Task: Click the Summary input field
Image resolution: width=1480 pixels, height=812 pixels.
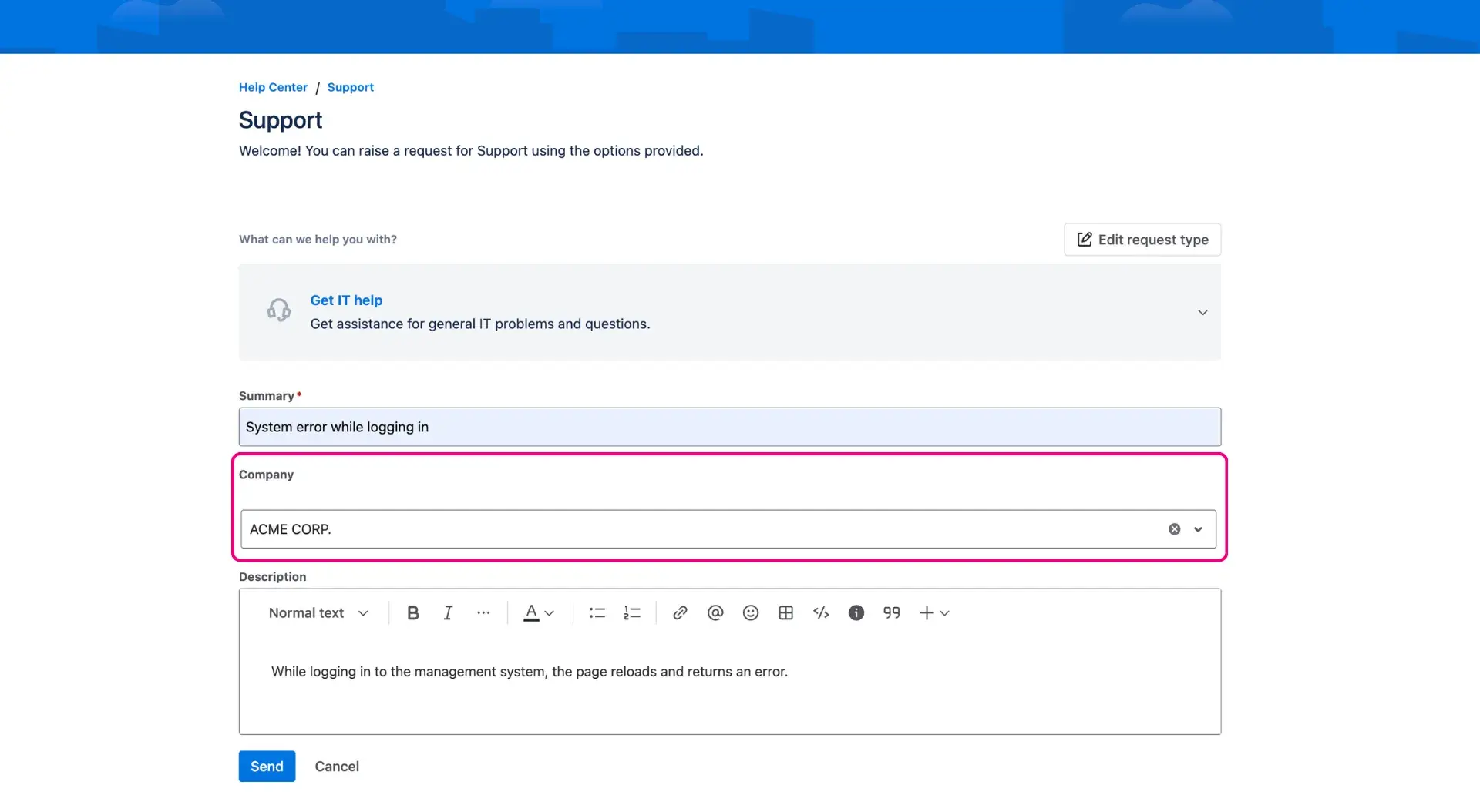Action: pyautogui.click(x=729, y=427)
